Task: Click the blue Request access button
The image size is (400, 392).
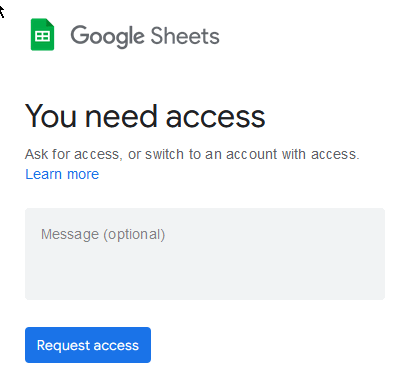Action: (x=88, y=345)
